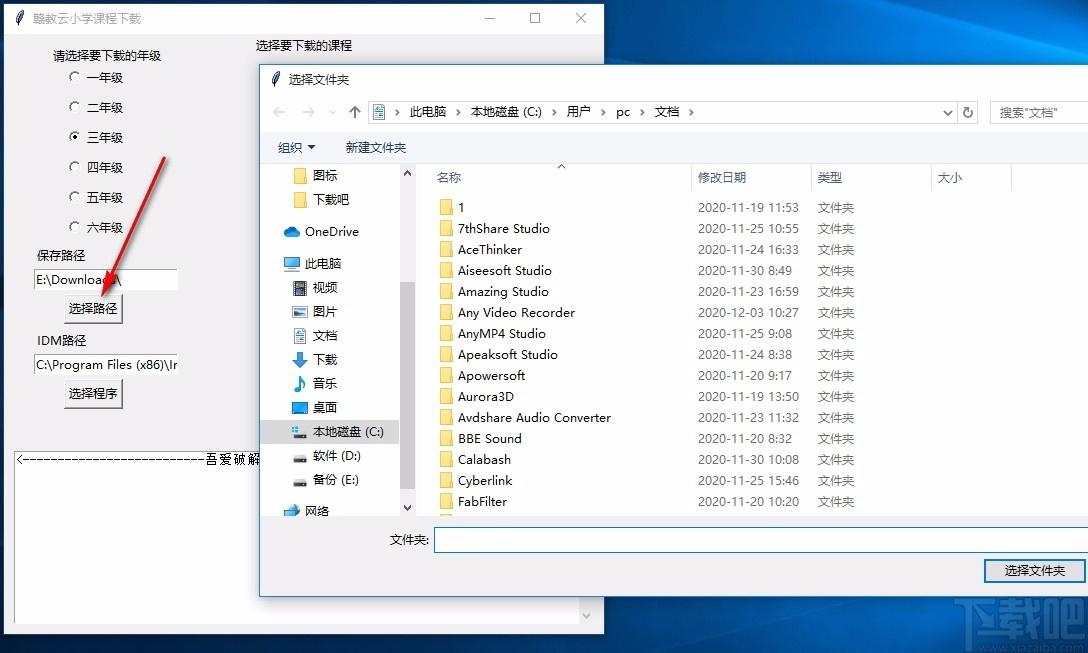Select the 六年级 radio button
Viewport: 1088px width, 653px height.
tap(74, 226)
